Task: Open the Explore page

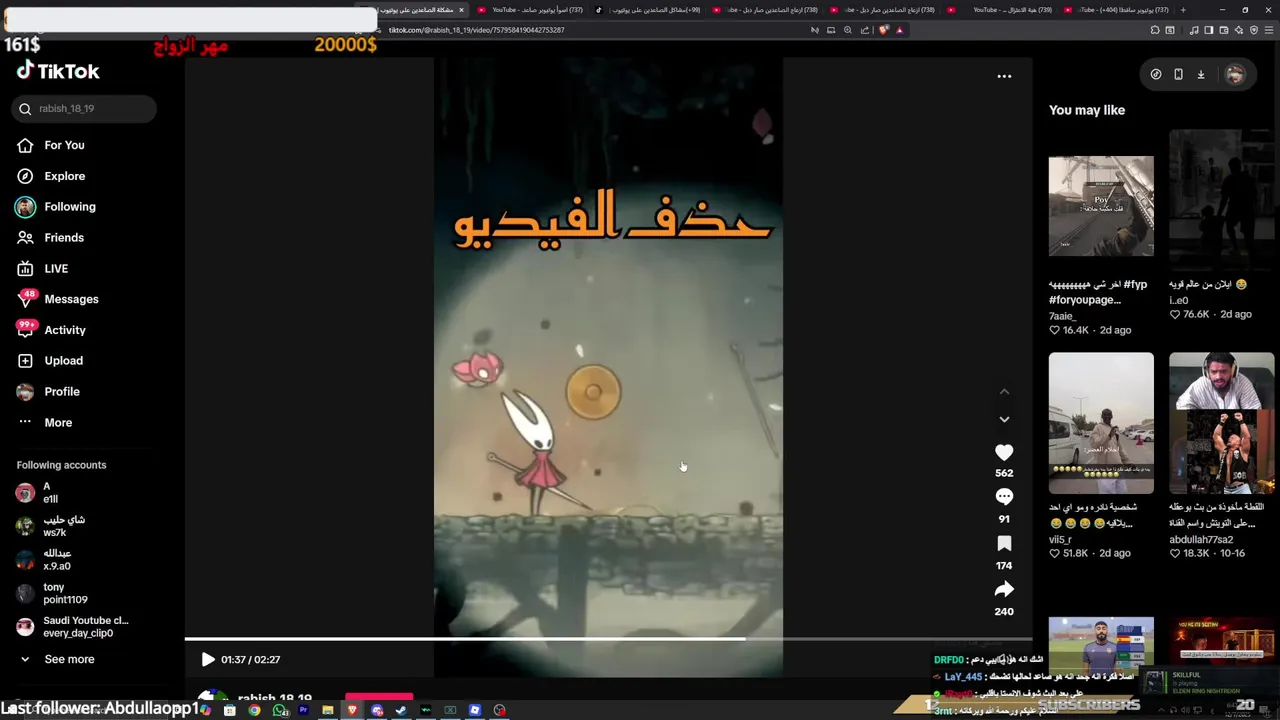Action: coord(64,176)
